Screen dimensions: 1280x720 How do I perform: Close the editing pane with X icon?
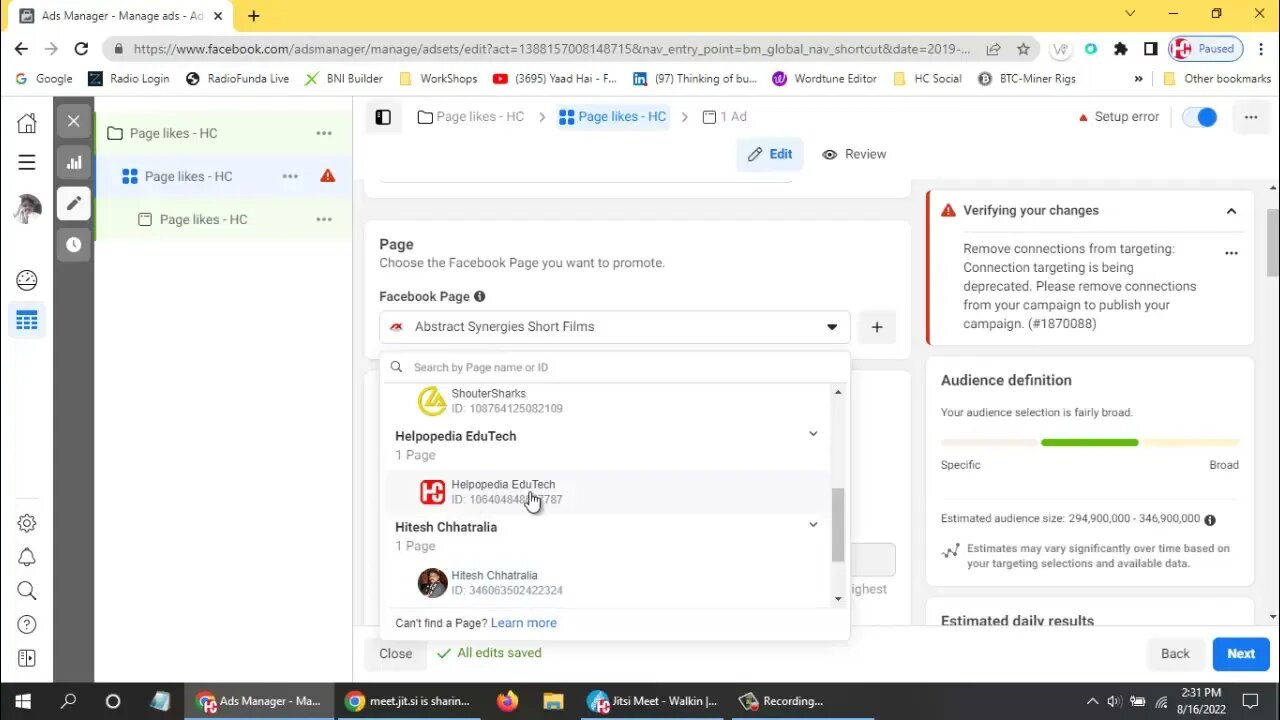pos(74,121)
